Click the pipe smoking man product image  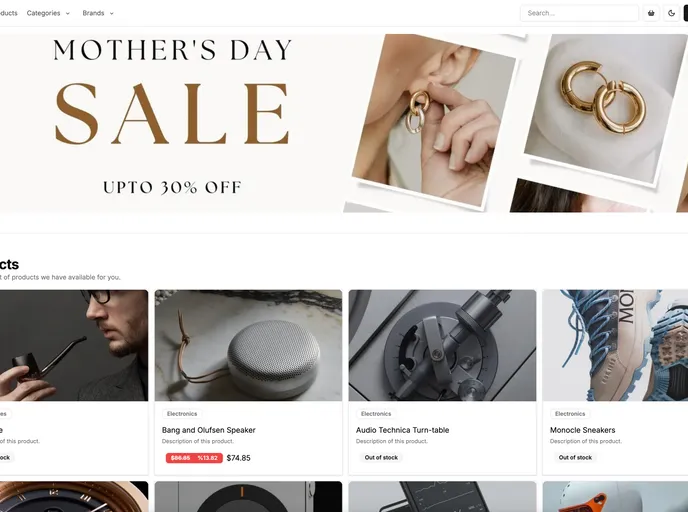click(74, 345)
